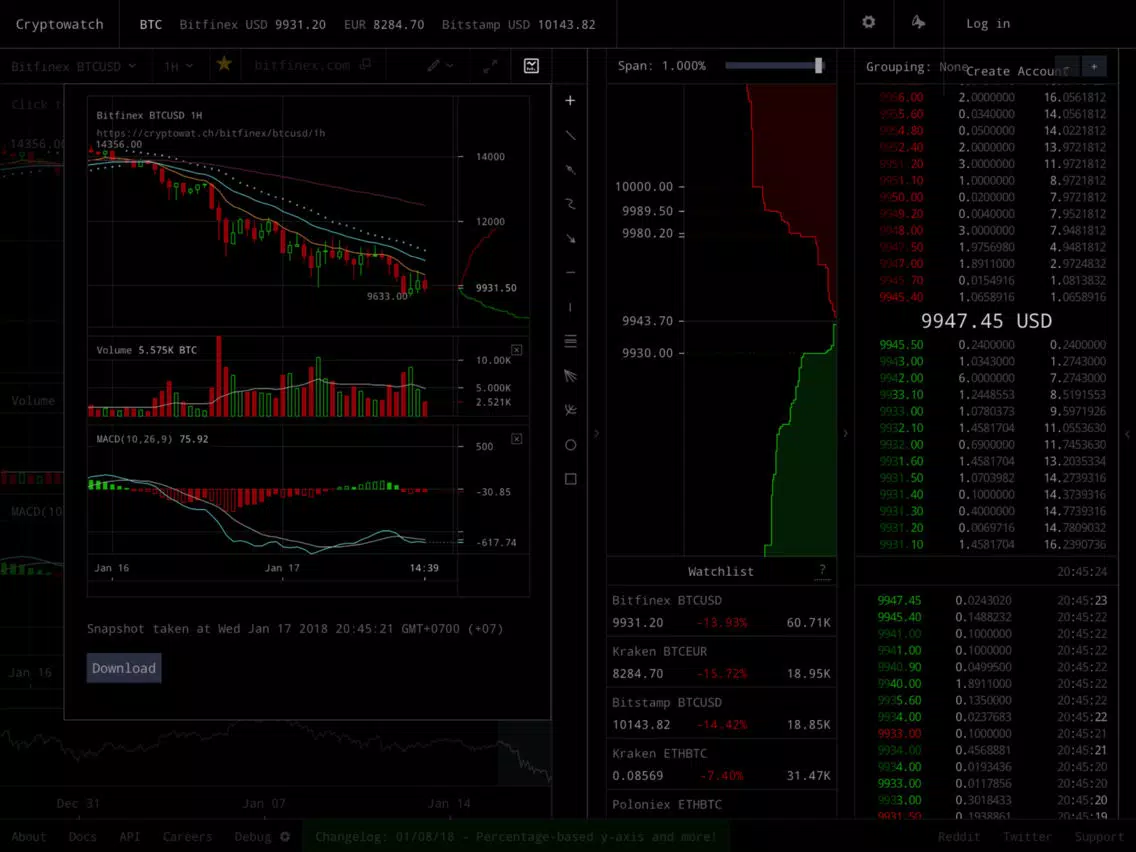Toggle the gold favorite star
The height and width of the screenshot is (852, 1136).
[224, 64]
